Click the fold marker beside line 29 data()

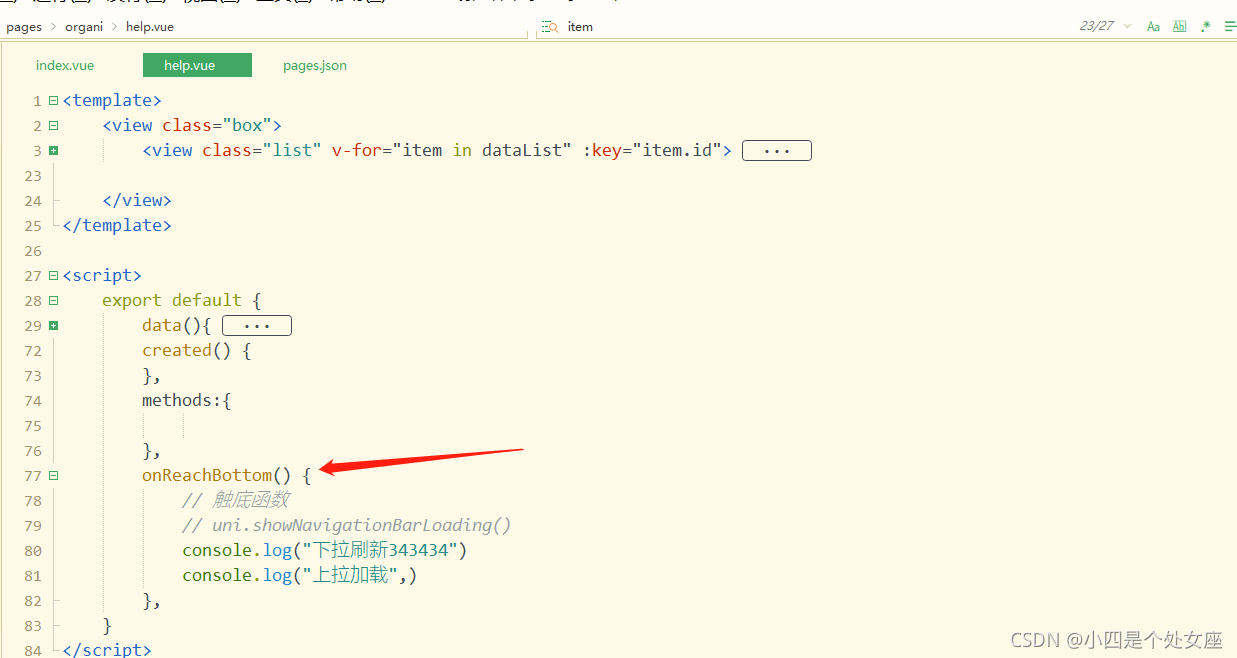pyautogui.click(x=53, y=325)
